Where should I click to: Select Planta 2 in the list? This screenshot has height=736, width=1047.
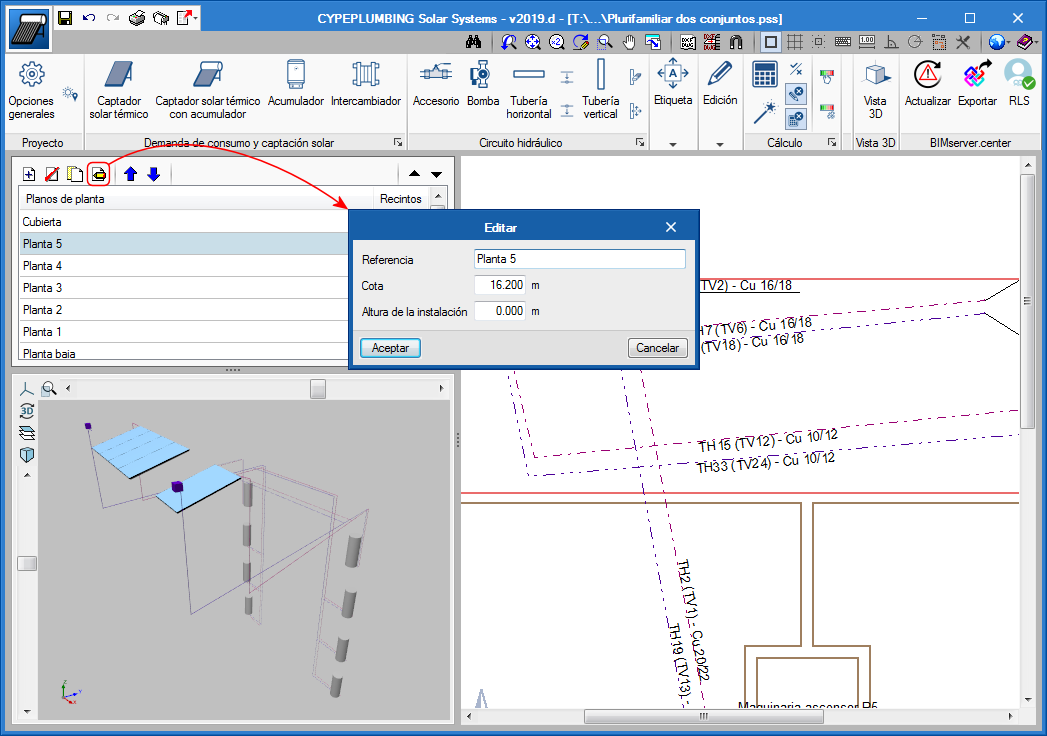tap(184, 310)
